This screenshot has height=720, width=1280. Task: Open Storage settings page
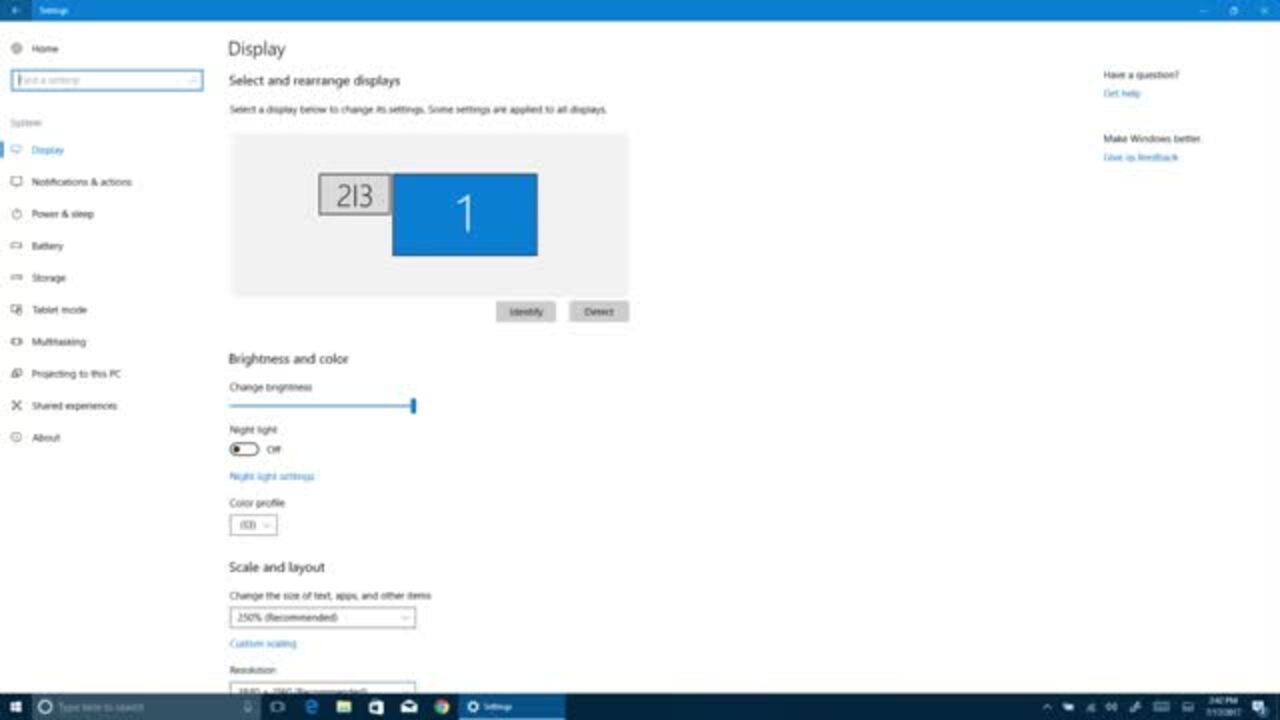coord(48,278)
